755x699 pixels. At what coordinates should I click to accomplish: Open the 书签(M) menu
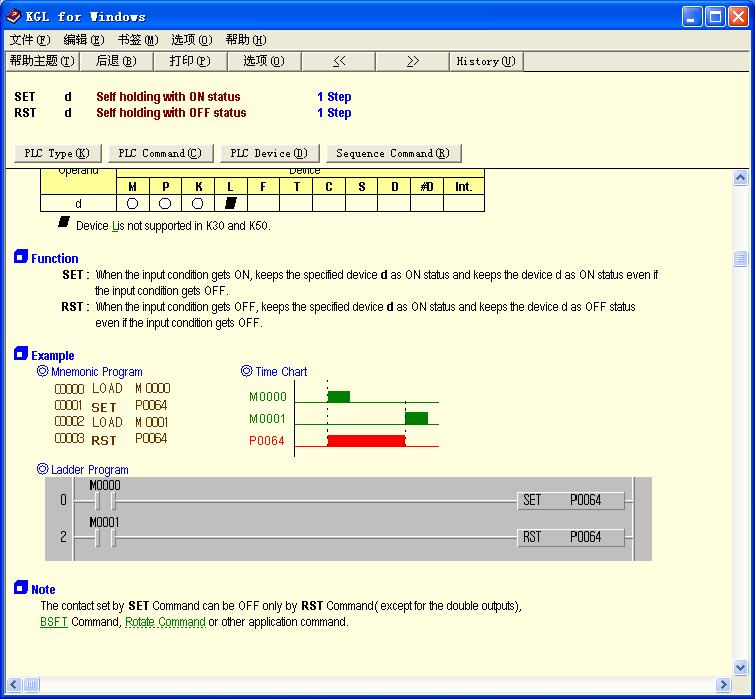pyautogui.click(x=138, y=40)
